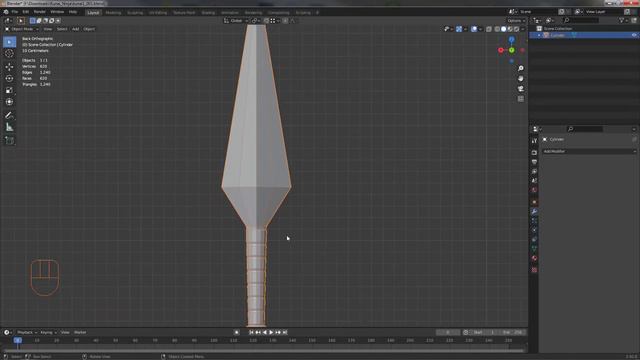Viewport: 640px width, 360px height.
Task: Open the viewport Select menu
Action: click(62, 29)
